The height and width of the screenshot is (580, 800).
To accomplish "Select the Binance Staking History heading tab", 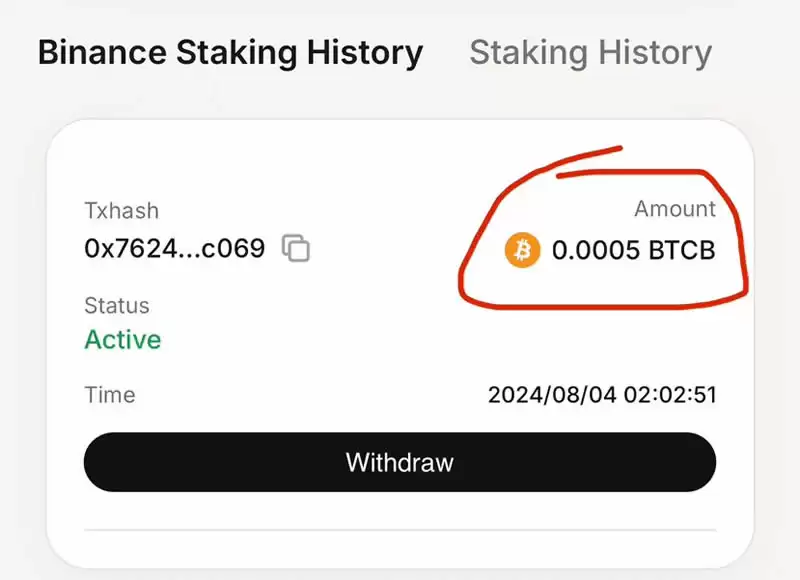I will click(x=228, y=52).
